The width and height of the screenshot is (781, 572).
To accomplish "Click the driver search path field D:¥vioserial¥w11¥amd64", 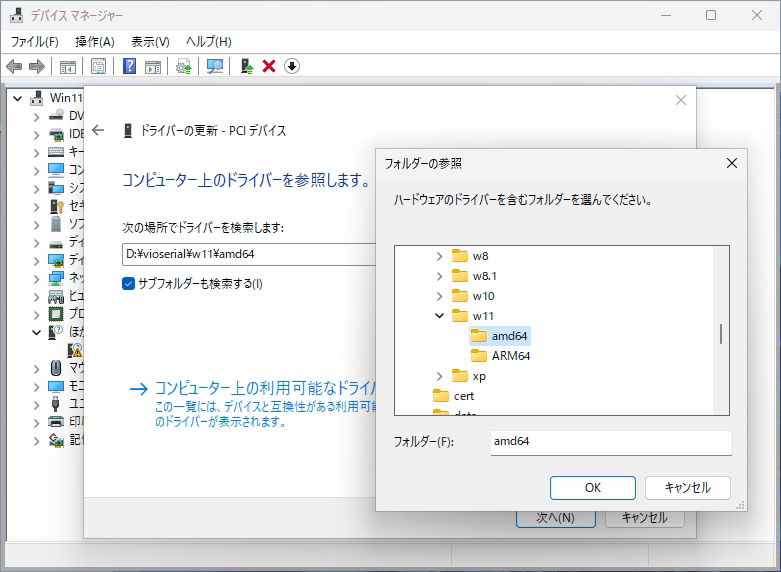I will pos(248,254).
